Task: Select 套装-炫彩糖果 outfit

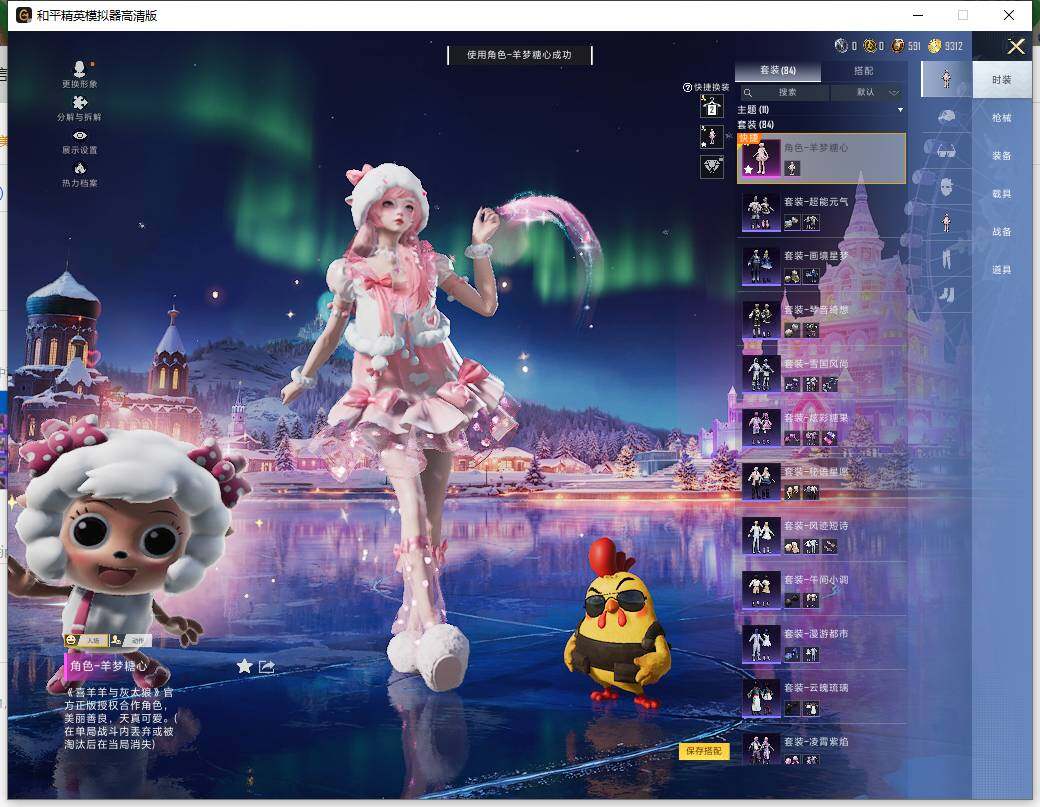Action: coord(821,429)
